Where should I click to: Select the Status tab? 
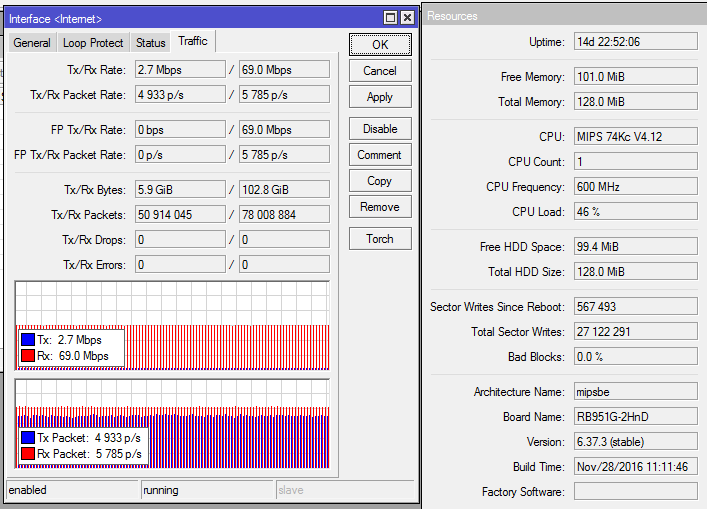151,43
